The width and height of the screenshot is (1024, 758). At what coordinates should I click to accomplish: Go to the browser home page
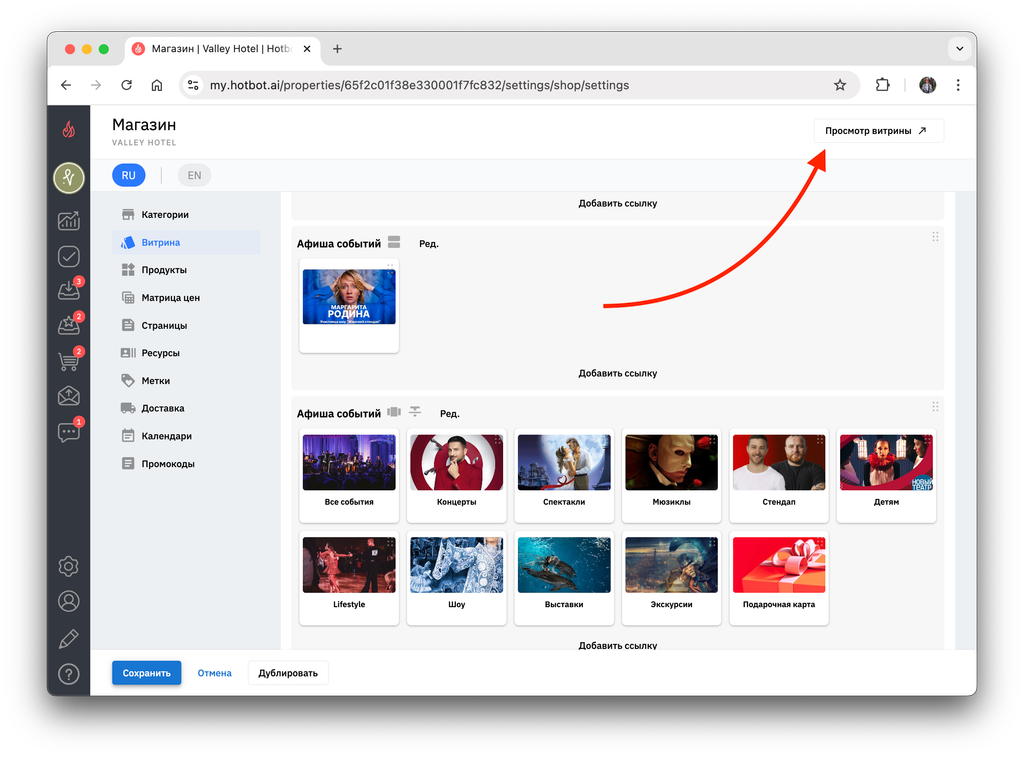[x=157, y=85]
